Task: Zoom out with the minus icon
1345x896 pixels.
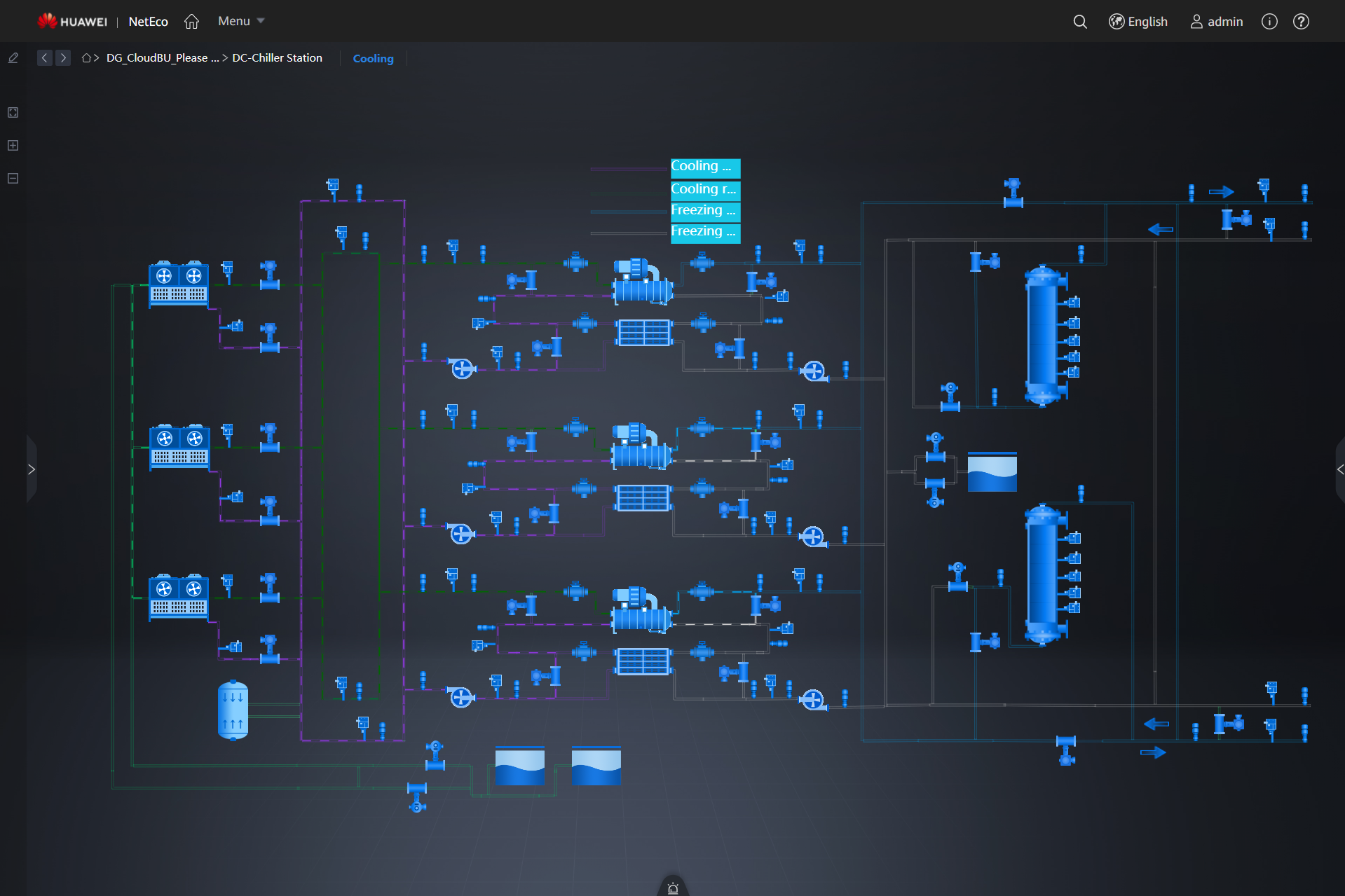Action: (13, 179)
